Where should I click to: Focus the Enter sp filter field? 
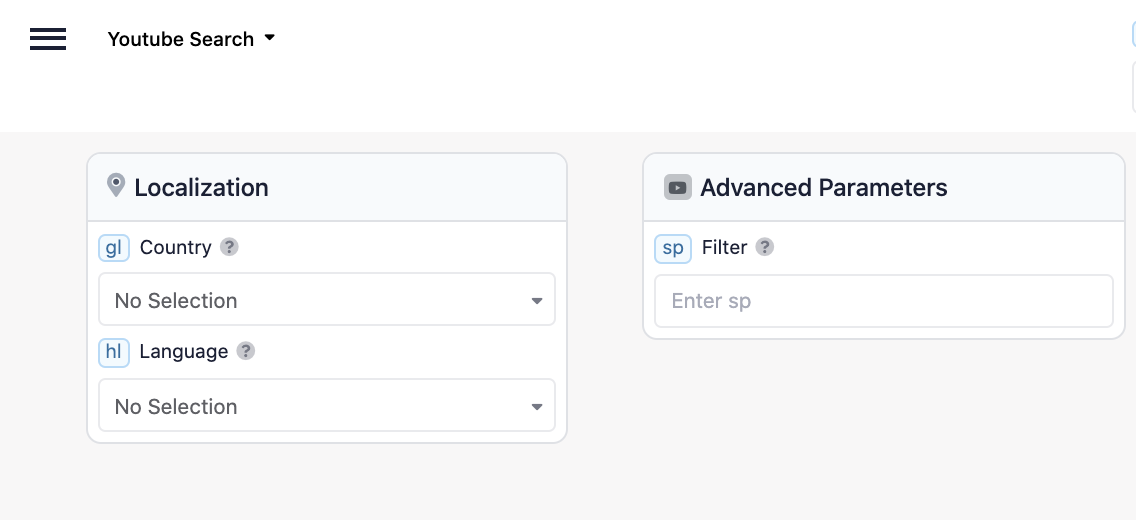[884, 301]
